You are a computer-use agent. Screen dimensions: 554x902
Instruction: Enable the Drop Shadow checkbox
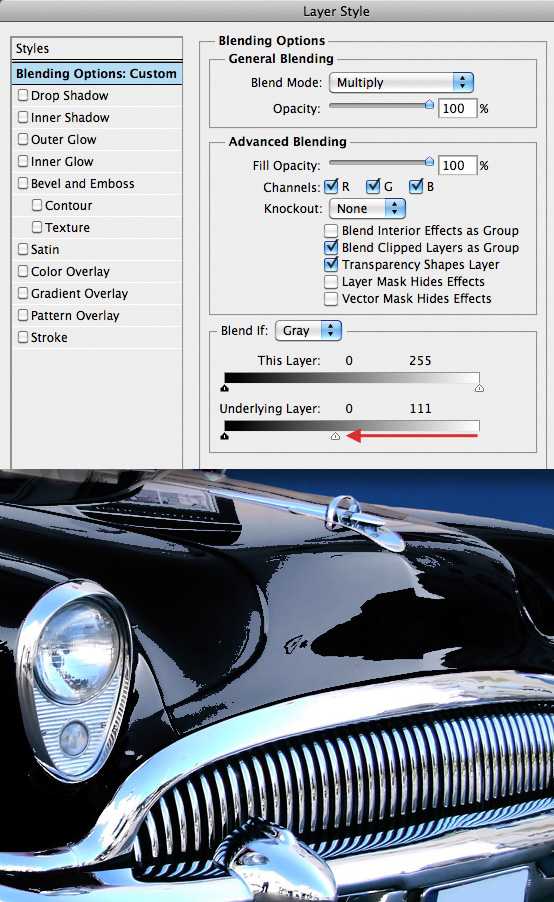(x=23, y=95)
